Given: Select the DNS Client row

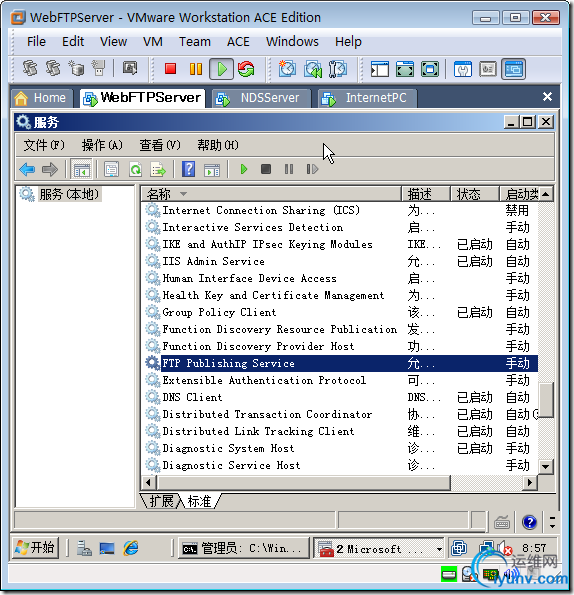Looking at the screenshot, I should 340,397.
